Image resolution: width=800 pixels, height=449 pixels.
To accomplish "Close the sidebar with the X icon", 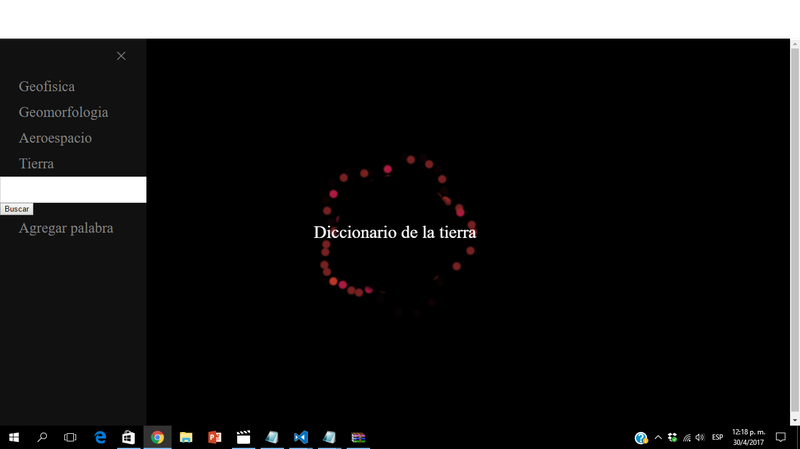I will (x=121, y=56).
